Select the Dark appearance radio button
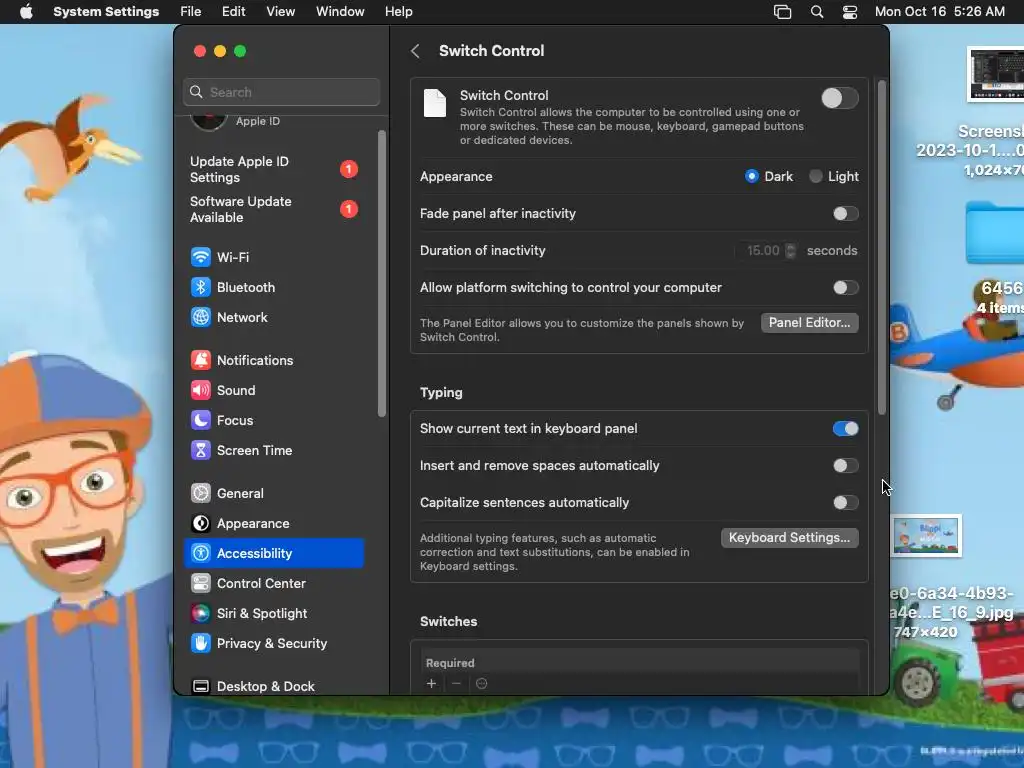 pyautogui.click(x=752, y=176)
